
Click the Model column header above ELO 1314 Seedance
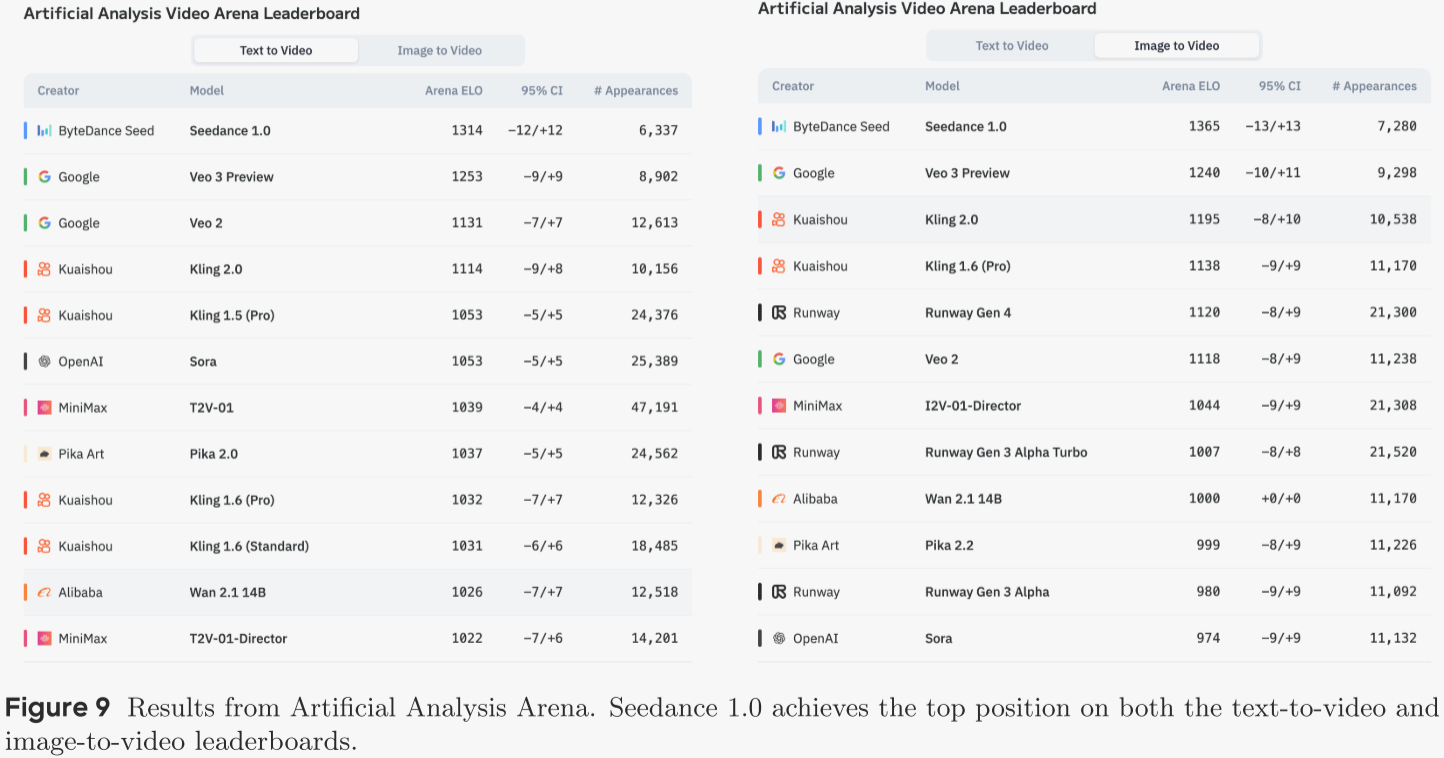[207, 90]
